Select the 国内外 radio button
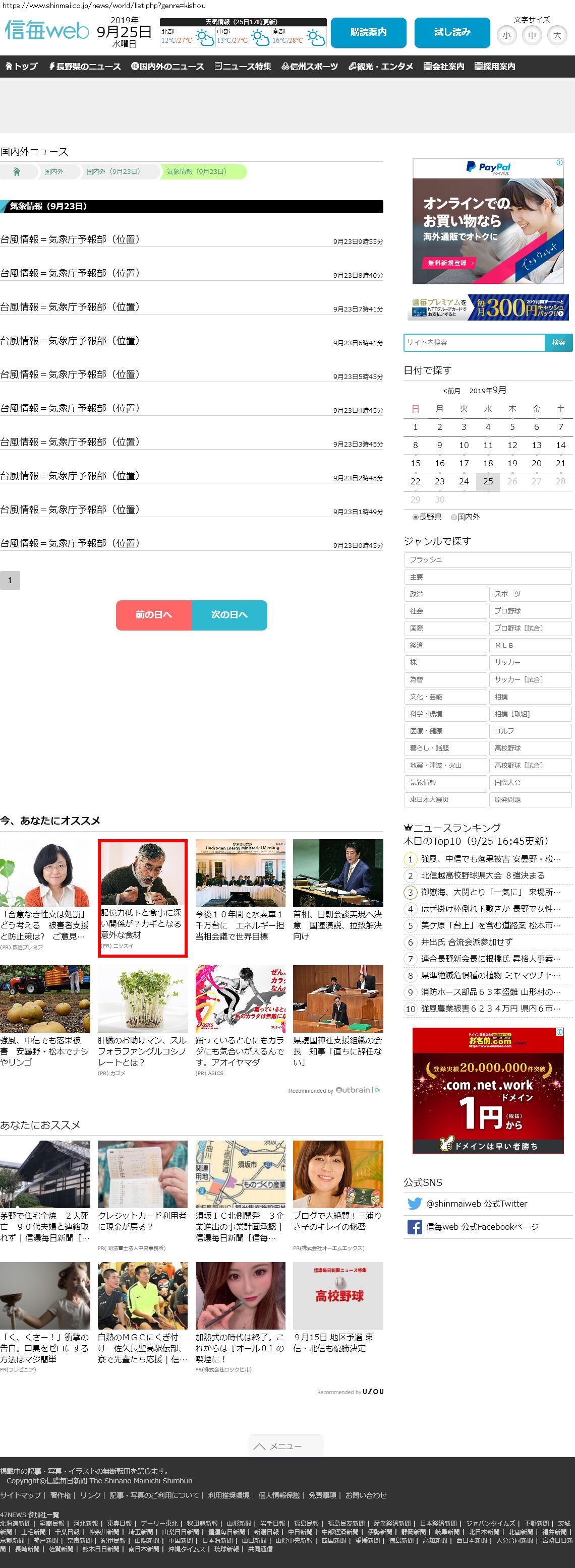Image resolution: width=575 pixels, height=1568 pixels. click(453, 517)
